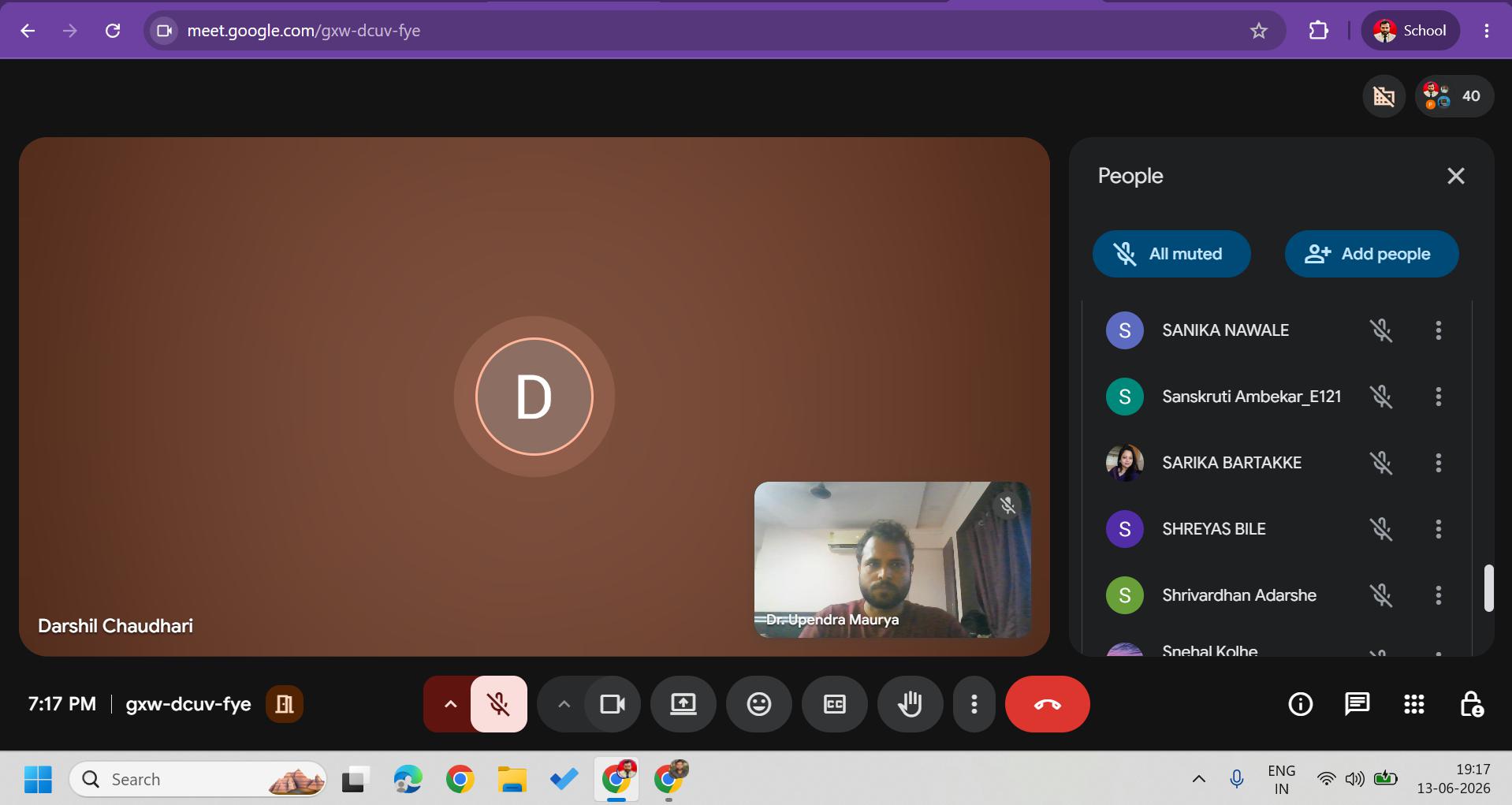Click the All muted button

tap(1171, 254)
